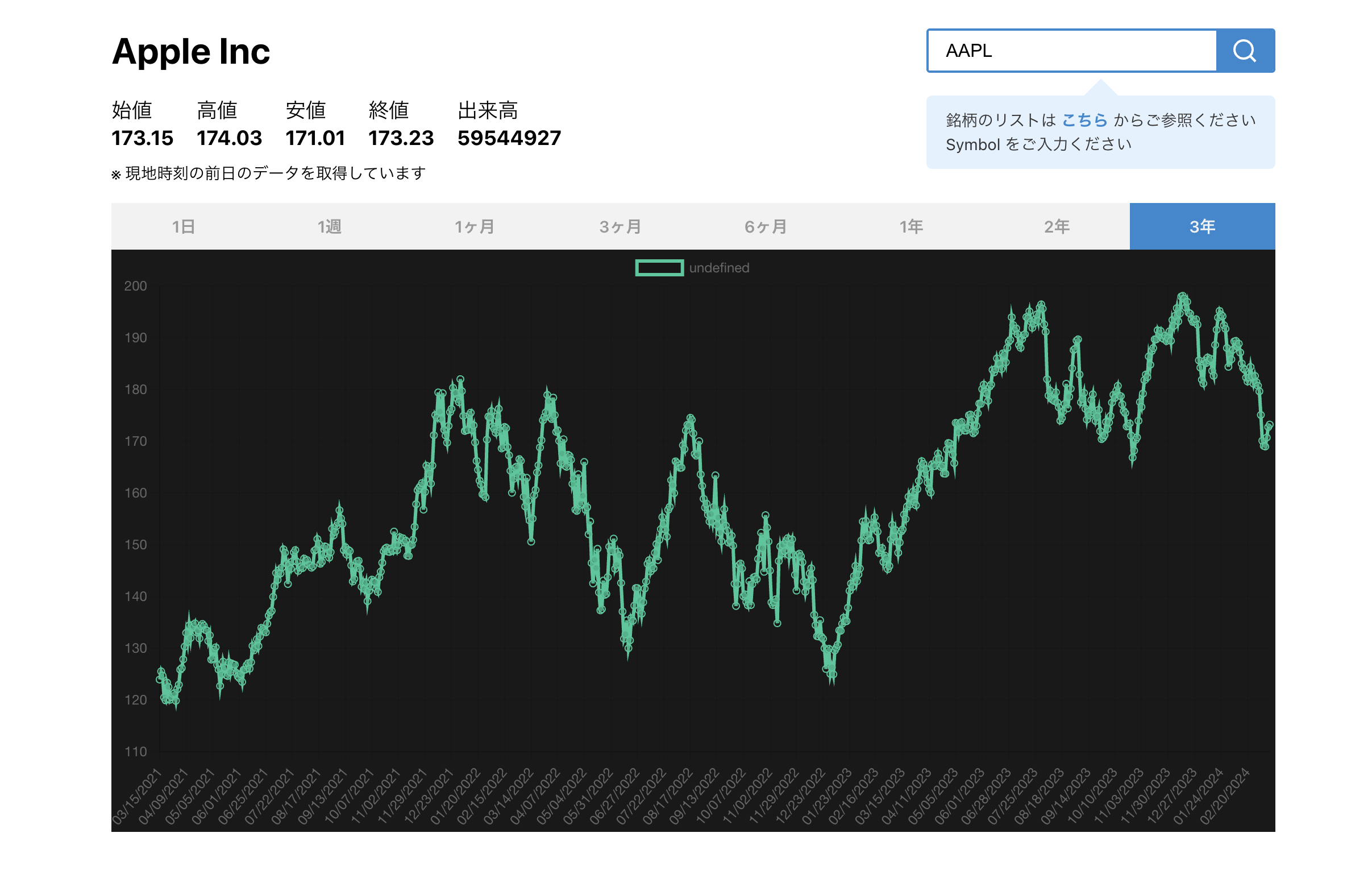Toggle the undefined legend label

pos(719,268)
